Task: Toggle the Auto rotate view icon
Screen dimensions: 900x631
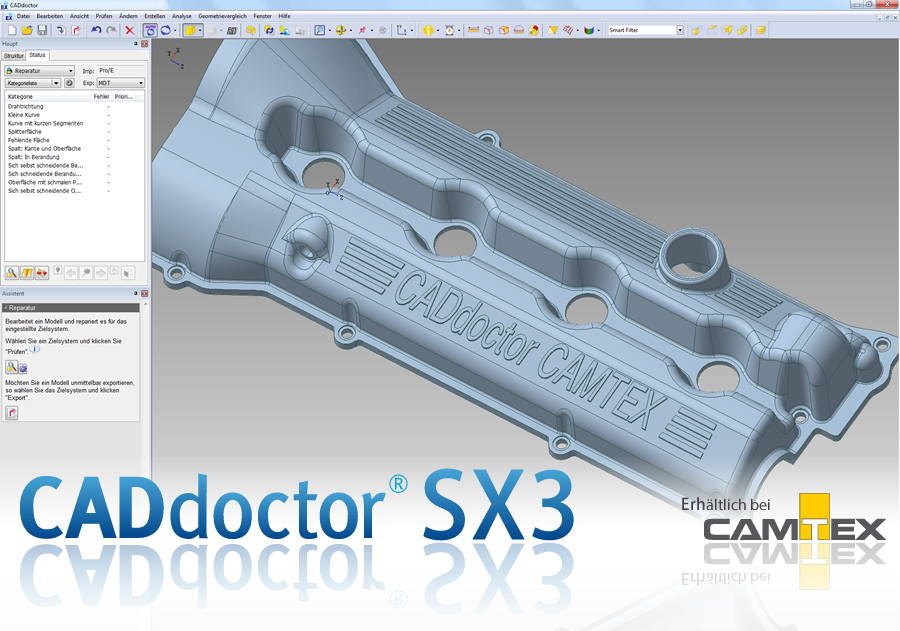Action: click(x=150, y=30)
